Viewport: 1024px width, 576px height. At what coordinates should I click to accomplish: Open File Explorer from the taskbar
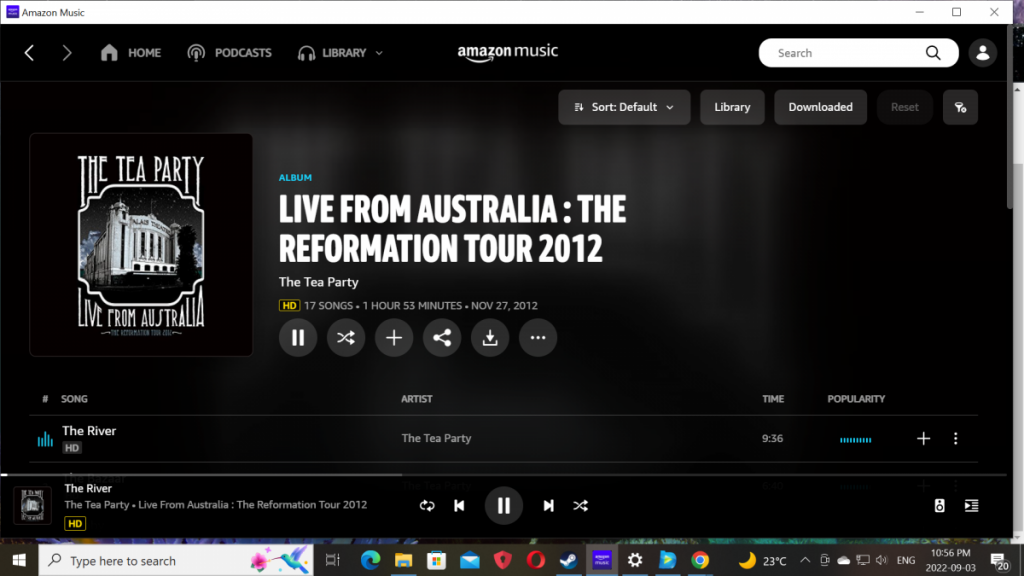[404, 560]
